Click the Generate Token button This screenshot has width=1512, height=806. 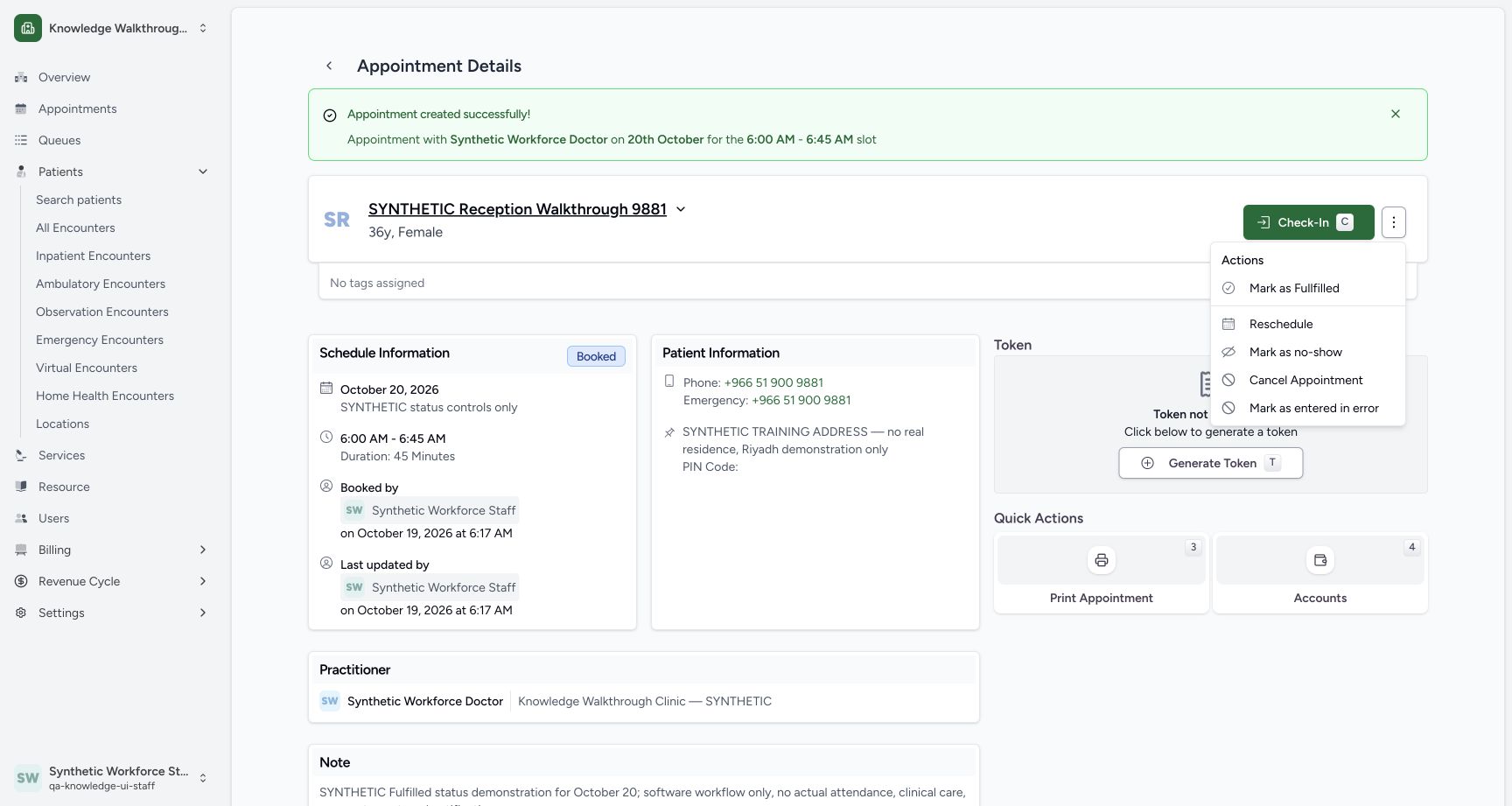click(1211, 463)
